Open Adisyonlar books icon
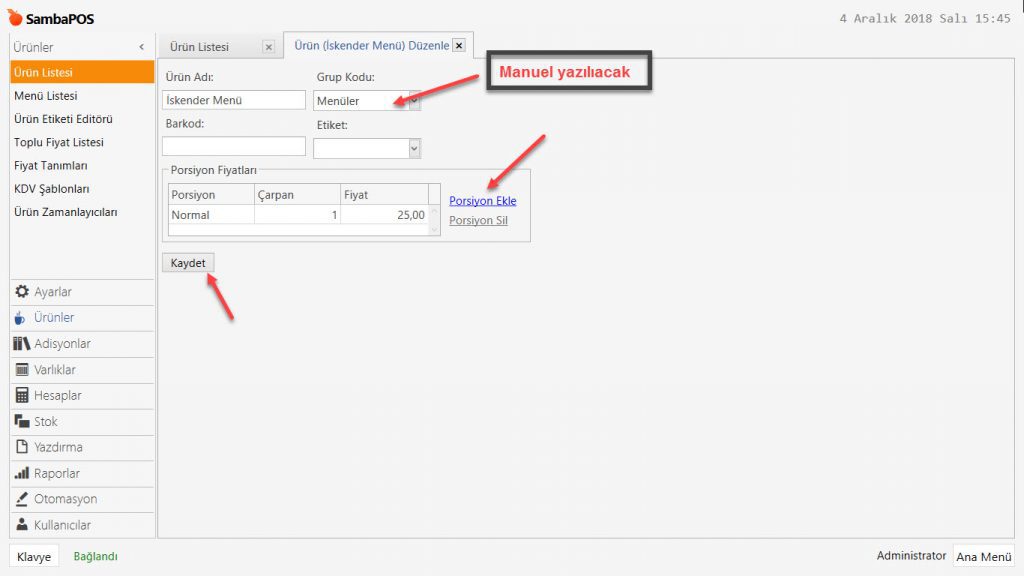 point(22,344)
